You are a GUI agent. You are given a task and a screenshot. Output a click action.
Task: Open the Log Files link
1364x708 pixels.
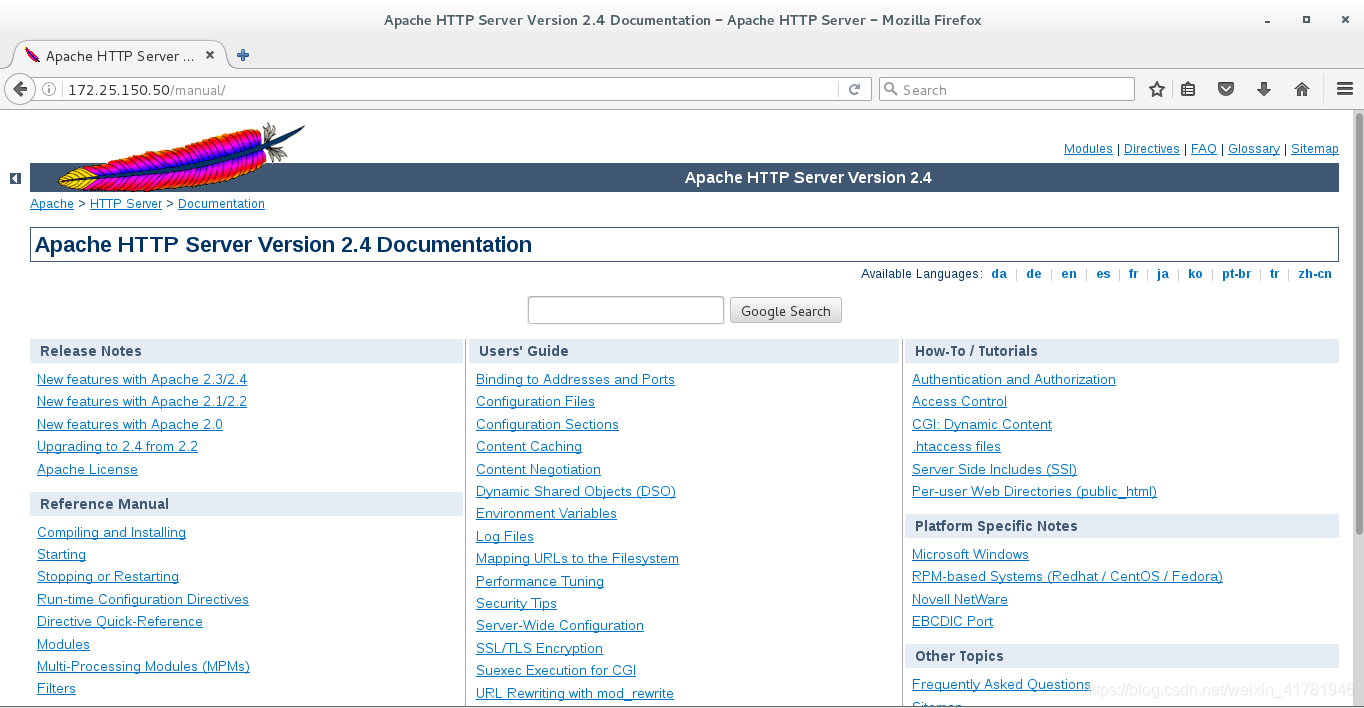coord(505,536)
